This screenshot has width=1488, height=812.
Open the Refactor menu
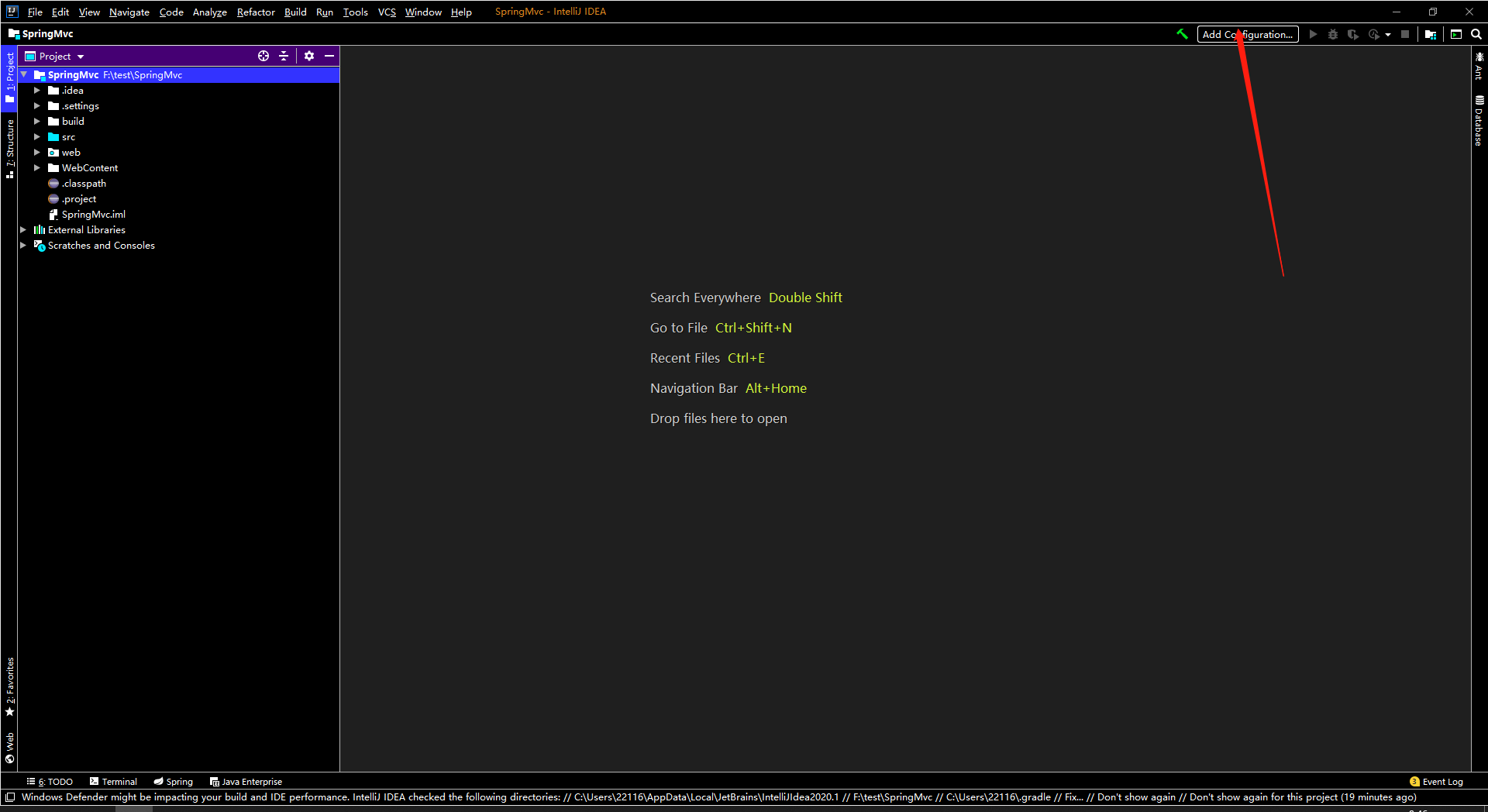(x=255, y=12)
